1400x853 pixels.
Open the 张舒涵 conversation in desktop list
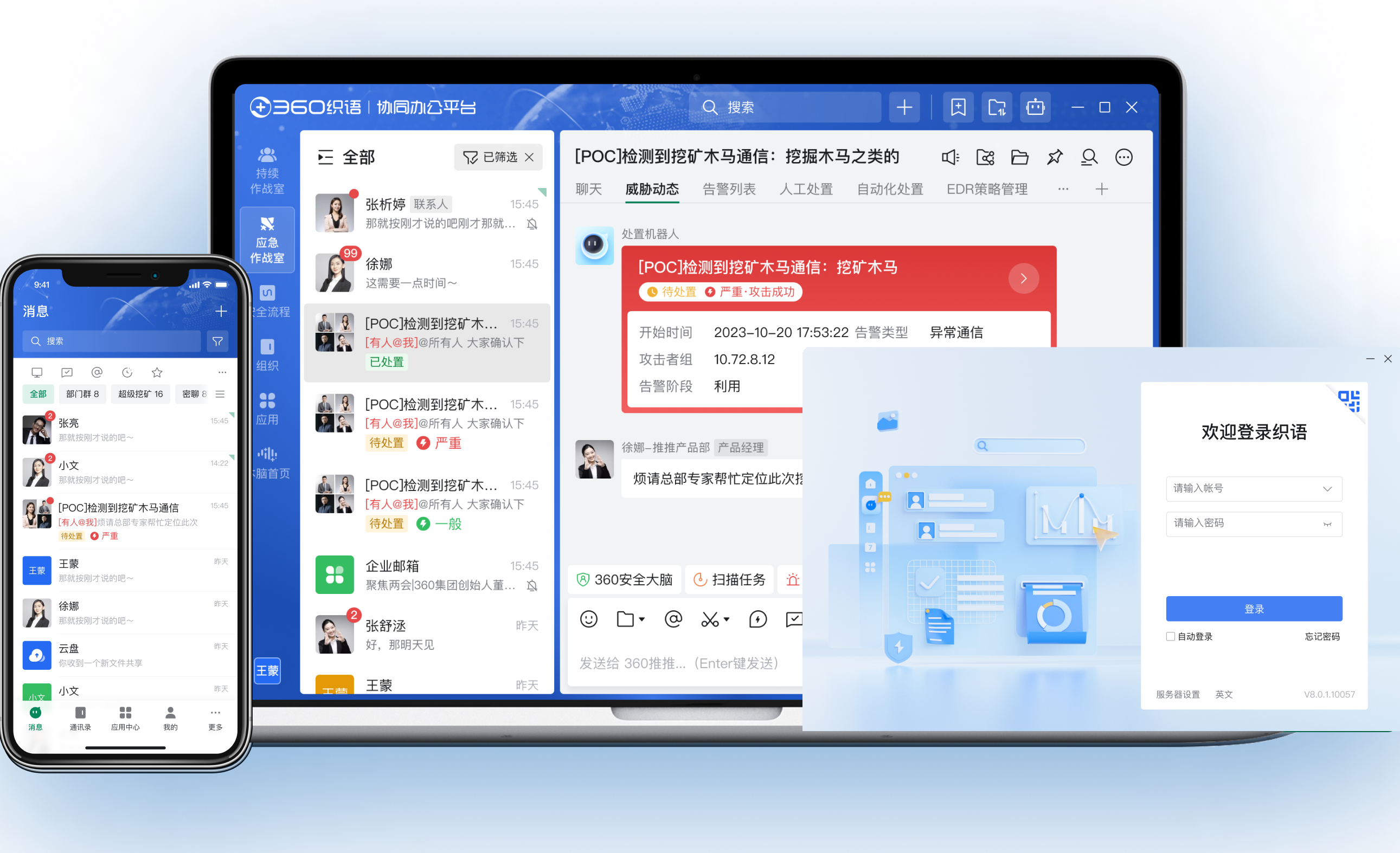coord(427,635)
